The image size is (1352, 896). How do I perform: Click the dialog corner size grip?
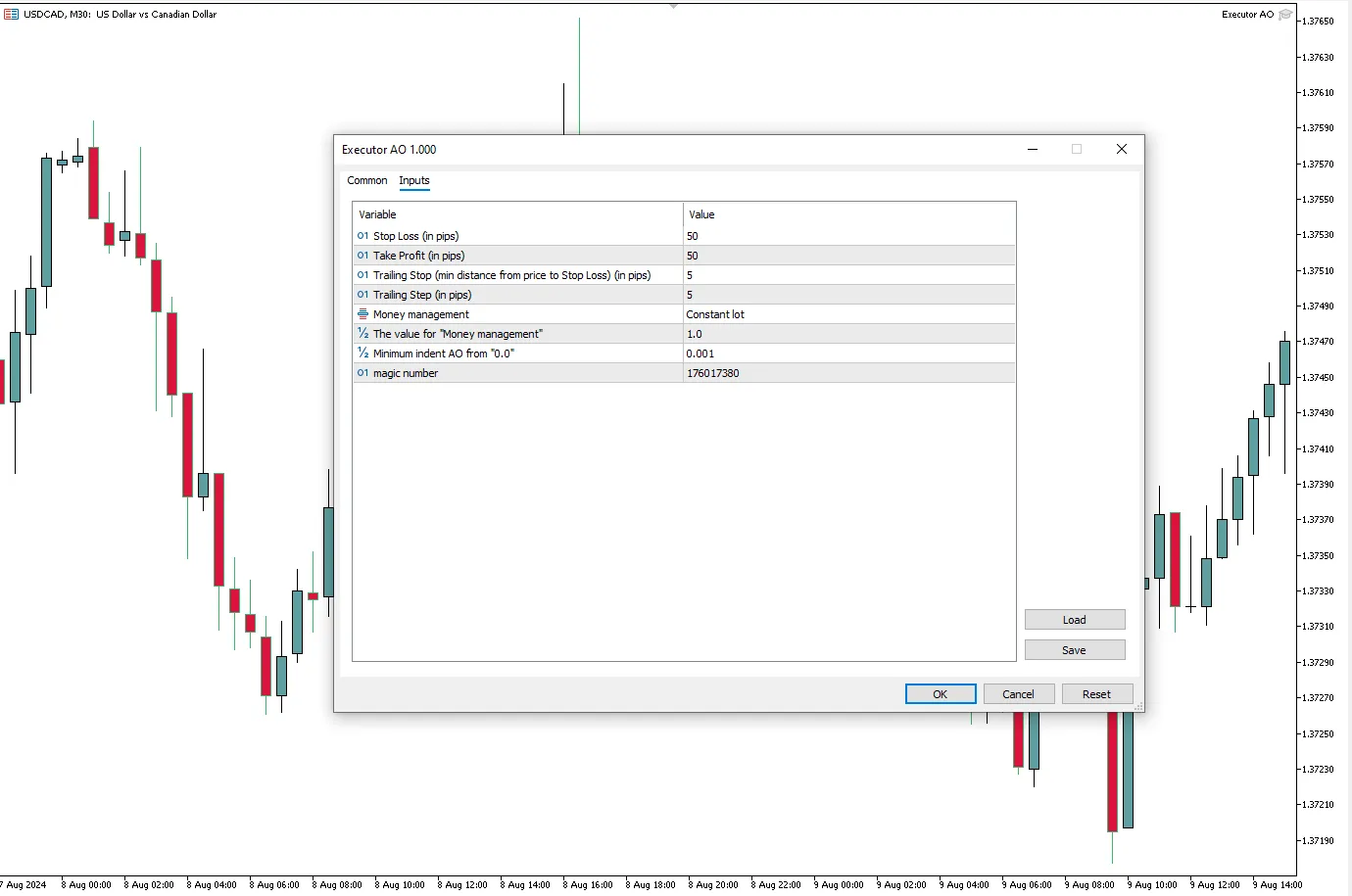[1138, 706]
